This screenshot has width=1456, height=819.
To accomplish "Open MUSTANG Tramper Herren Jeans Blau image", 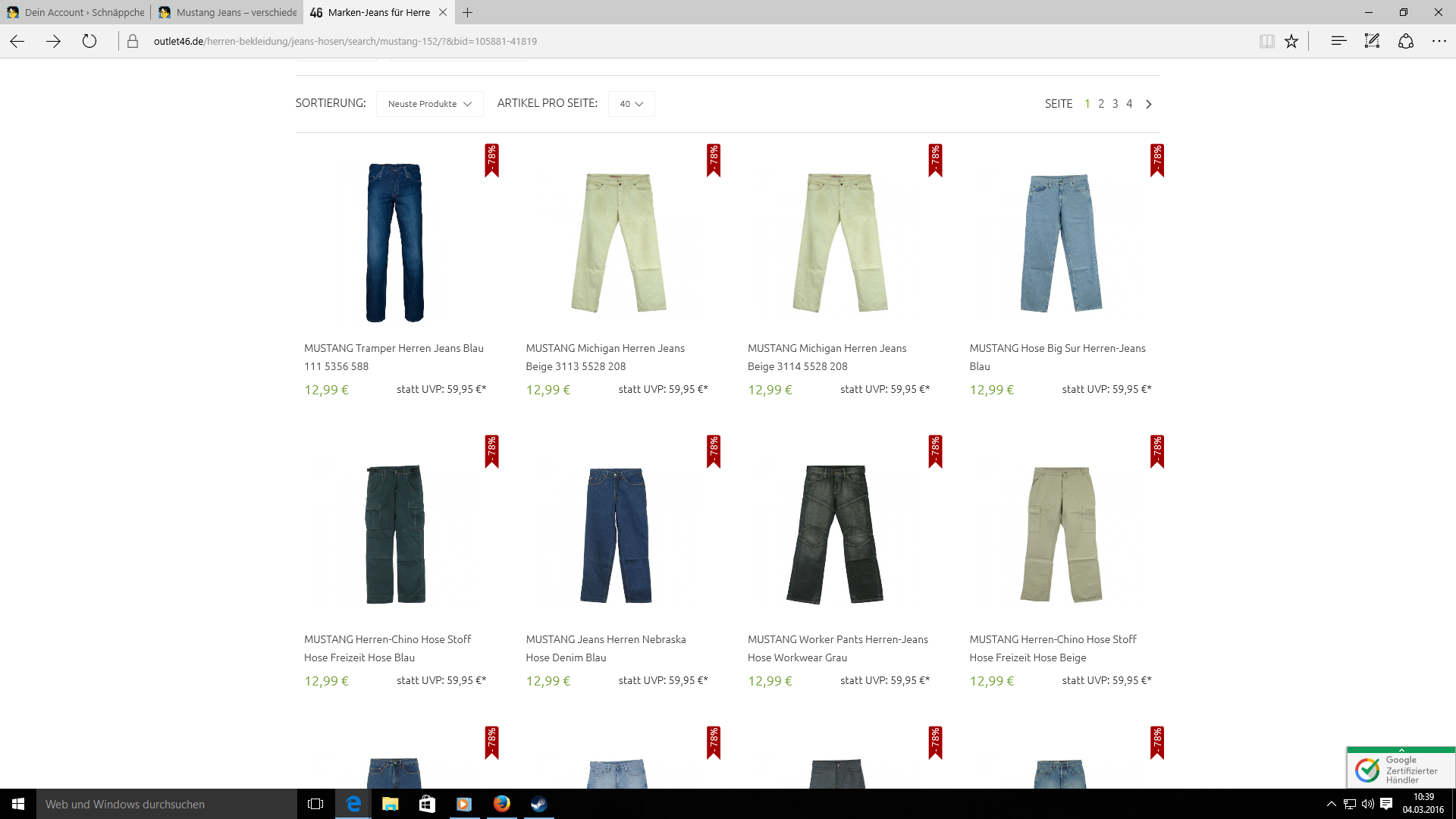I will click(x=395, y=243).
